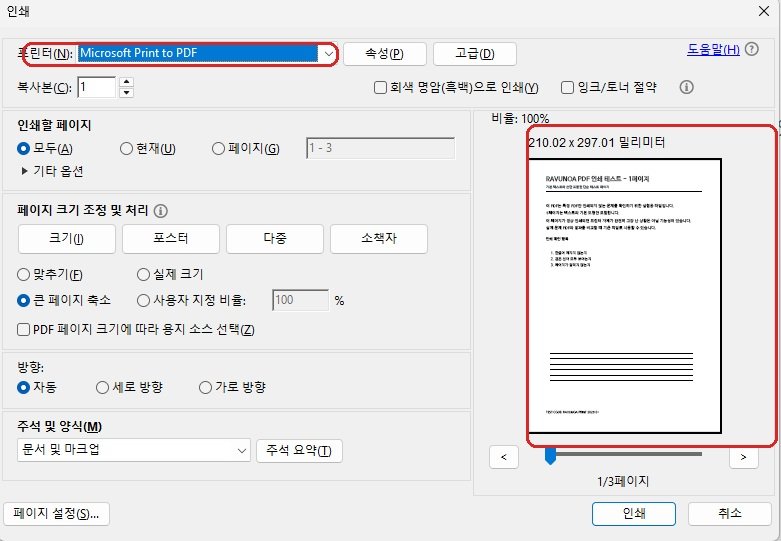Enable 회색 명암(흑백)으로 인쇄 checkbox
This screenshot has width=781, height=541.
(380, 88)
